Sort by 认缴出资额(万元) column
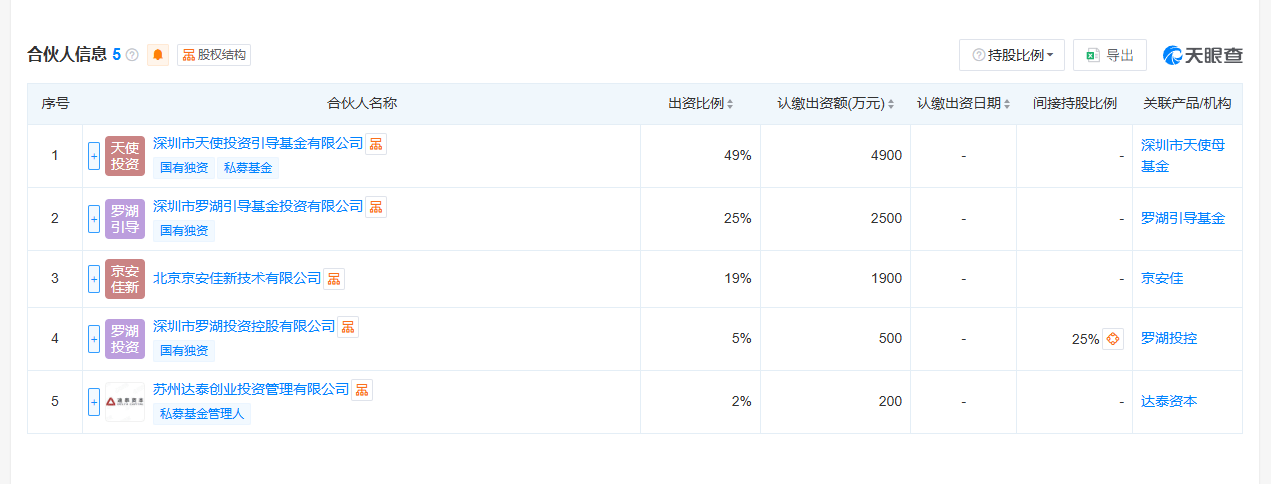The width and height of the screenshot is (1271, 484). point(835,104)
